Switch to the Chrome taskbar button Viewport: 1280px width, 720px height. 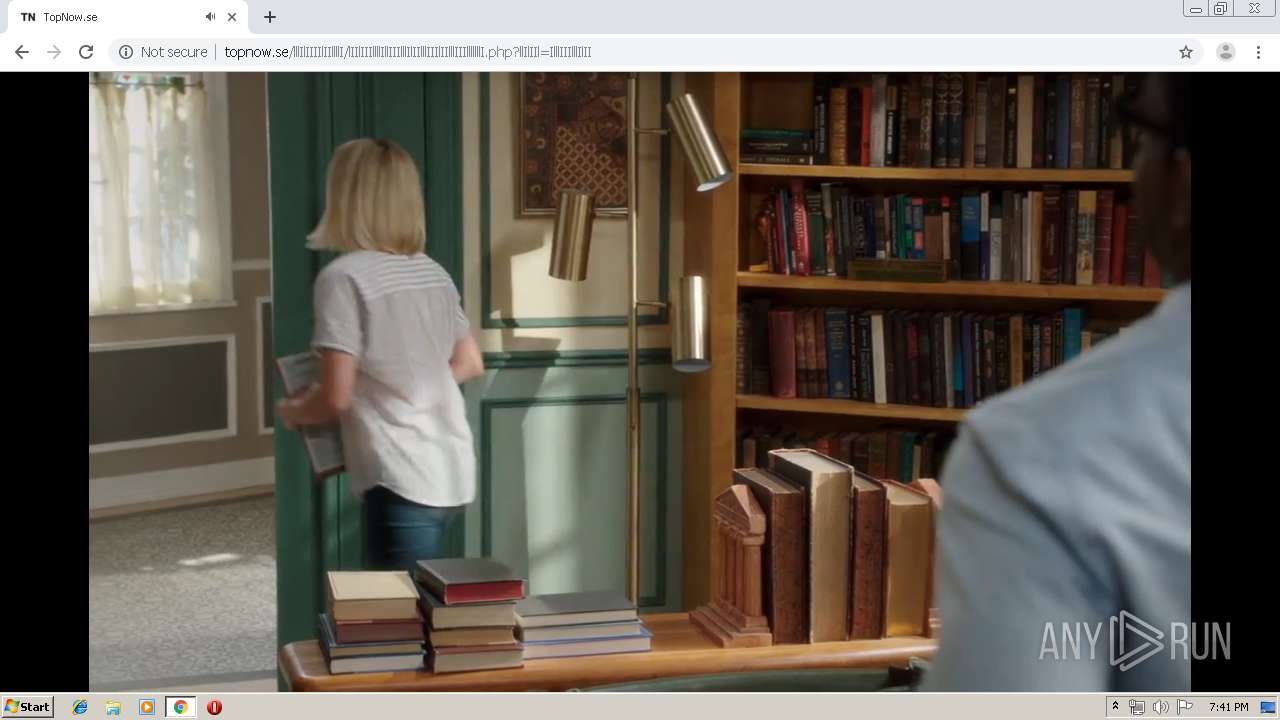point(180,707)
